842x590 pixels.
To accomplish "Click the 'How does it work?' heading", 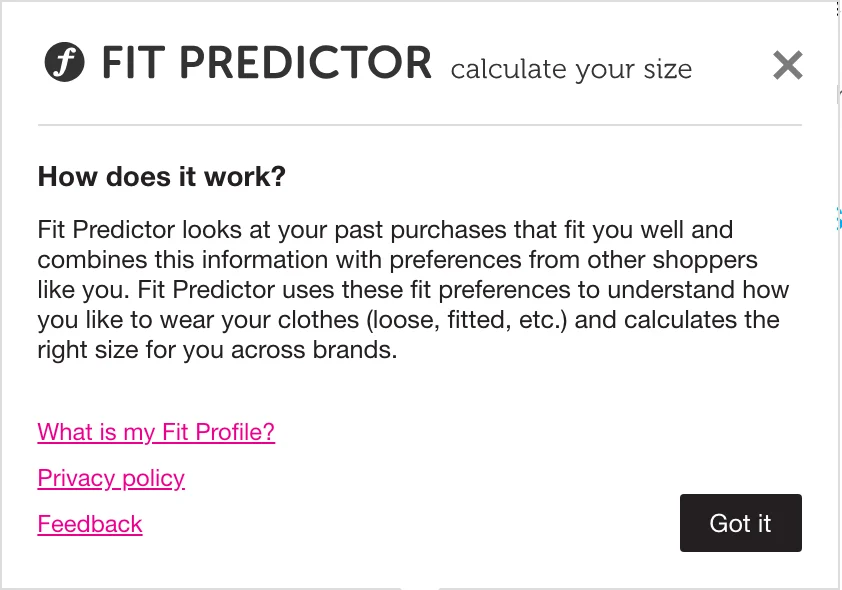I will pyautogui.click(x=162, y=177).
